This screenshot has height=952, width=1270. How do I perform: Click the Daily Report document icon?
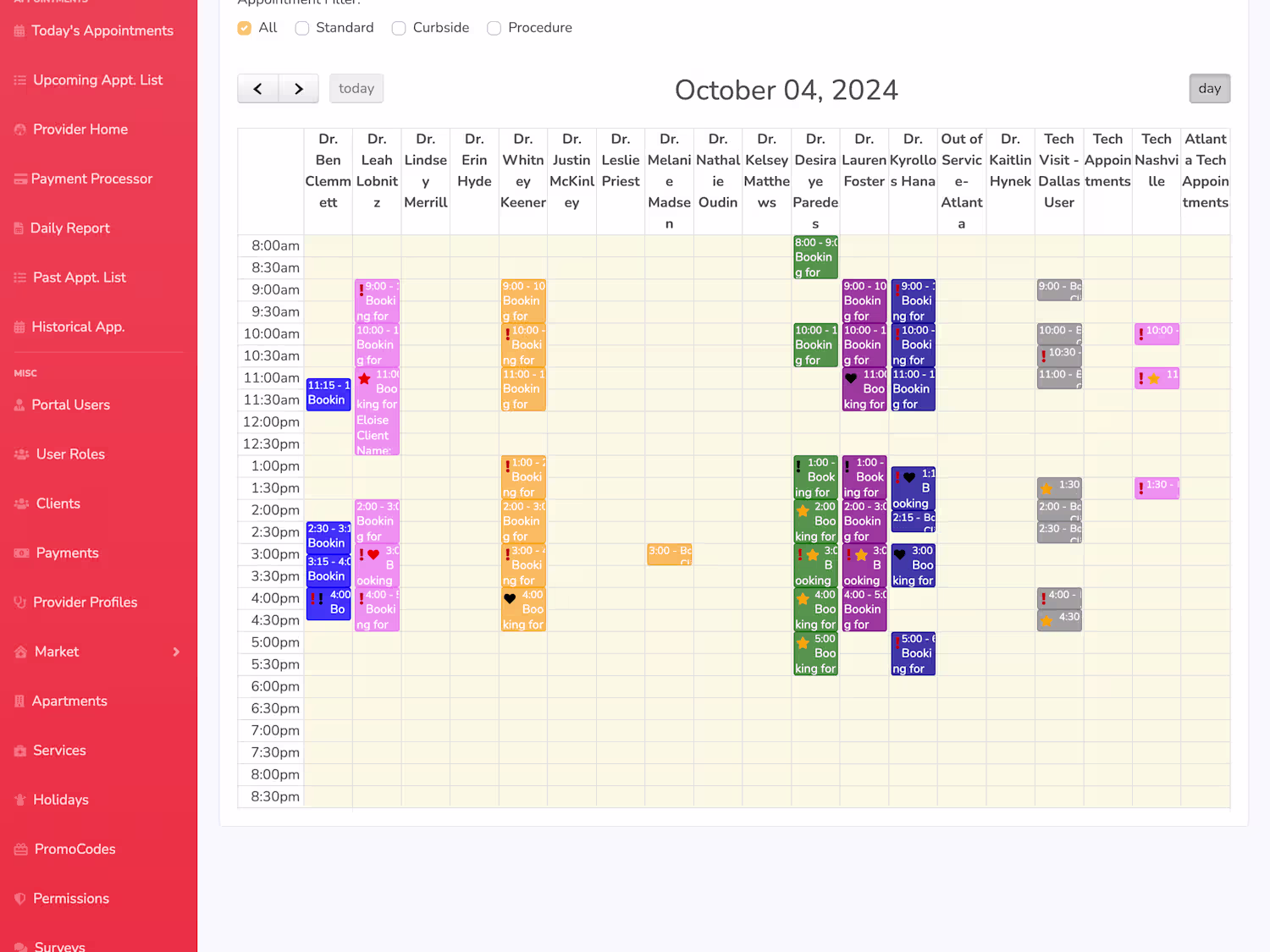click(x=19, y=228)
